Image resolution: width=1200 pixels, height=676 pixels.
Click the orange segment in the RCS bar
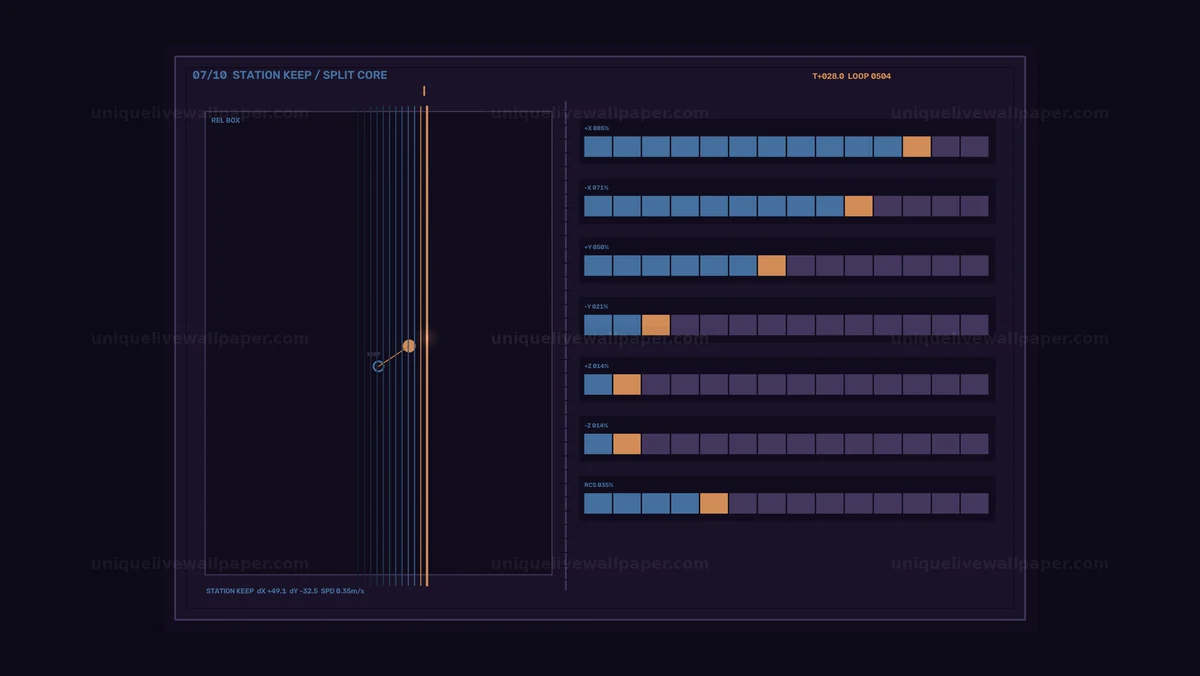714,503
